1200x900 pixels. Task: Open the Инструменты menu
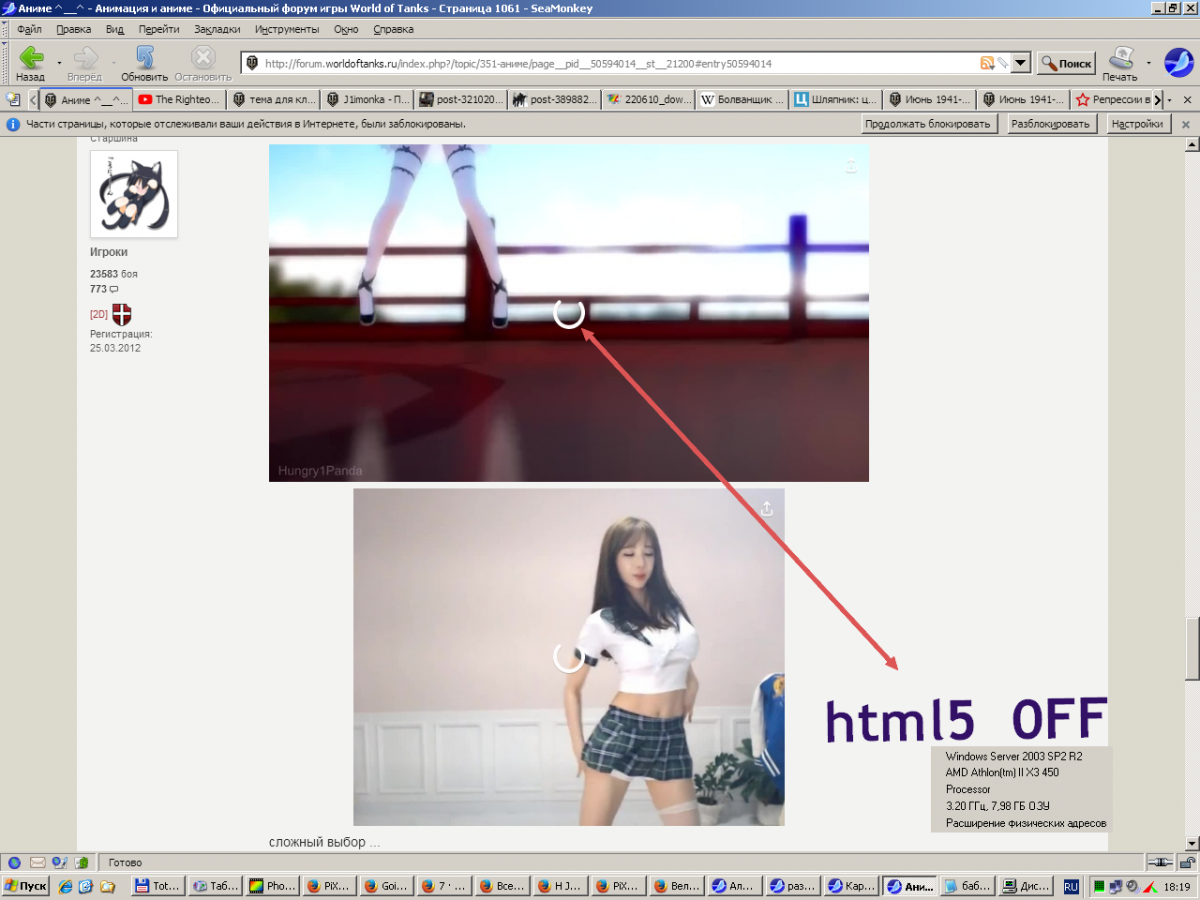click(x=287, y=29)
